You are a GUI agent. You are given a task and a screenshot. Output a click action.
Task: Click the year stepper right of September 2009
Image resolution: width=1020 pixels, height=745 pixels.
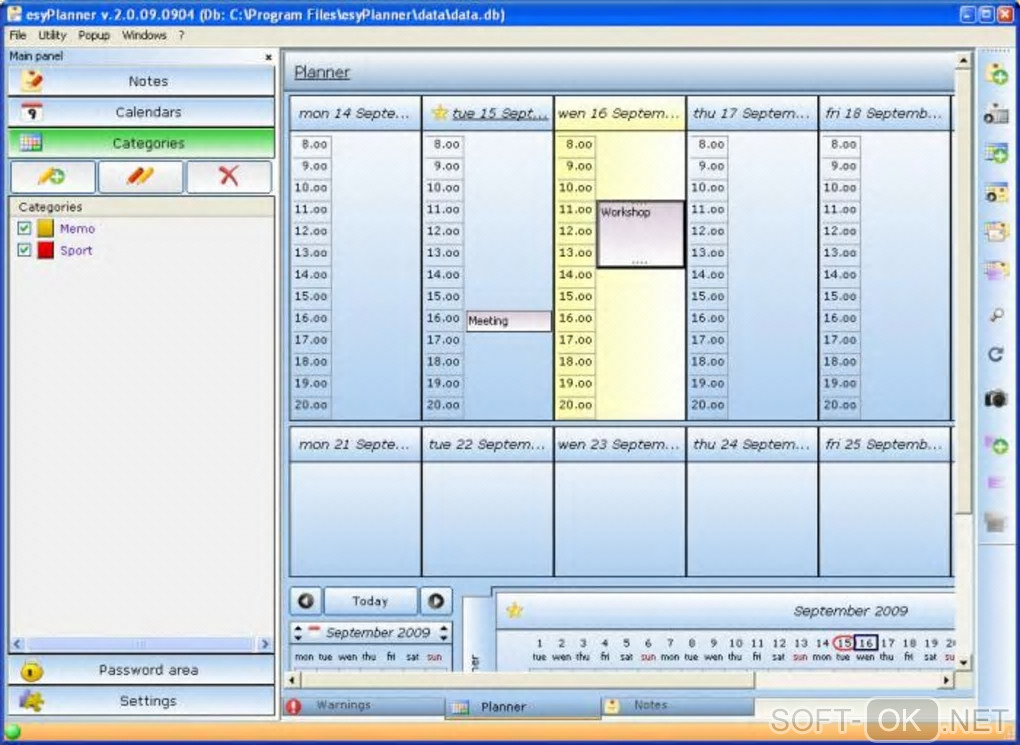click(x=444, y=632)
